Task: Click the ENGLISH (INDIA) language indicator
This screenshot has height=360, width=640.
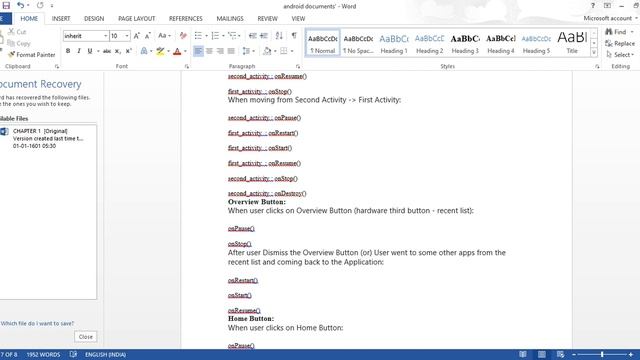Action: coord(105,354)
